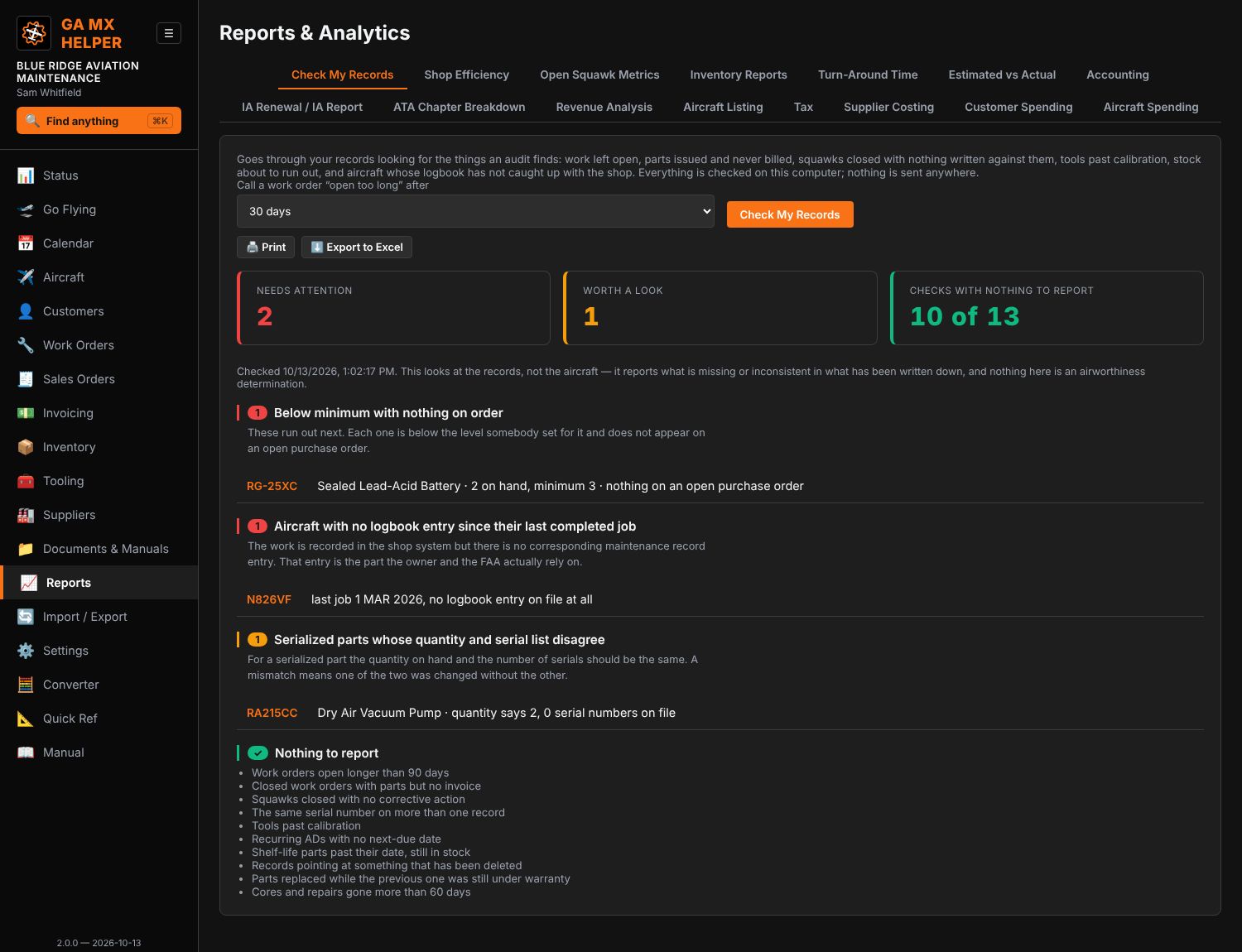Open Go Flying via its airplane icon
Viewport: 1242px width, 952px height.
coord(26,209)
